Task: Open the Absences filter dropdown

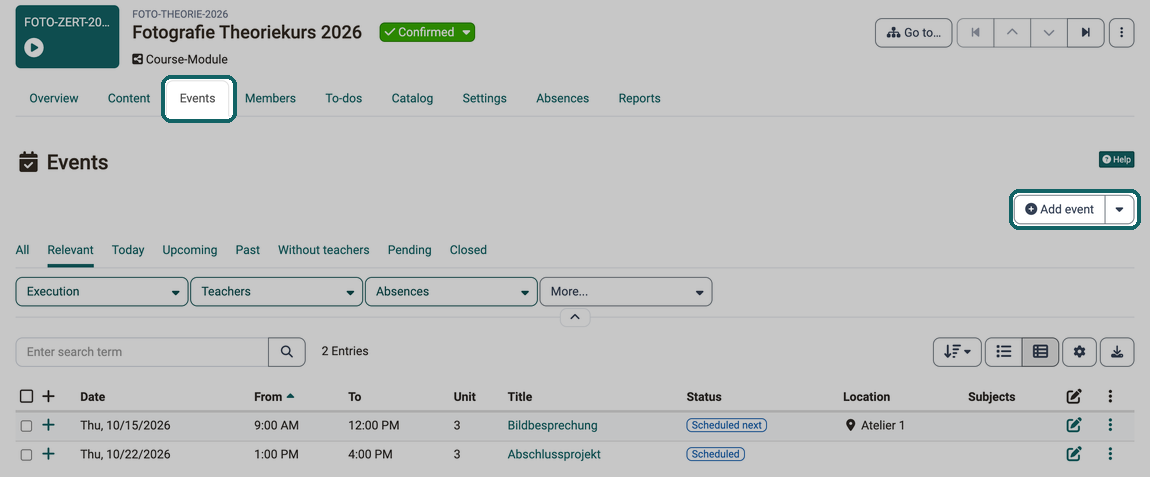Action: point(451,291)
